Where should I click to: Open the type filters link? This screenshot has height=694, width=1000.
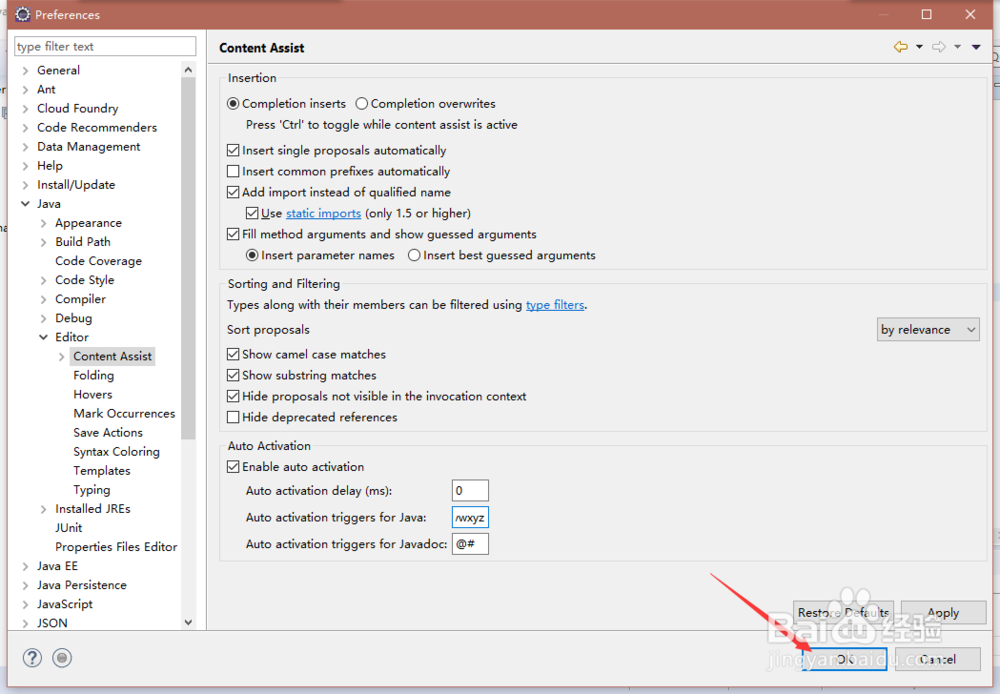(x=555, y=305)
